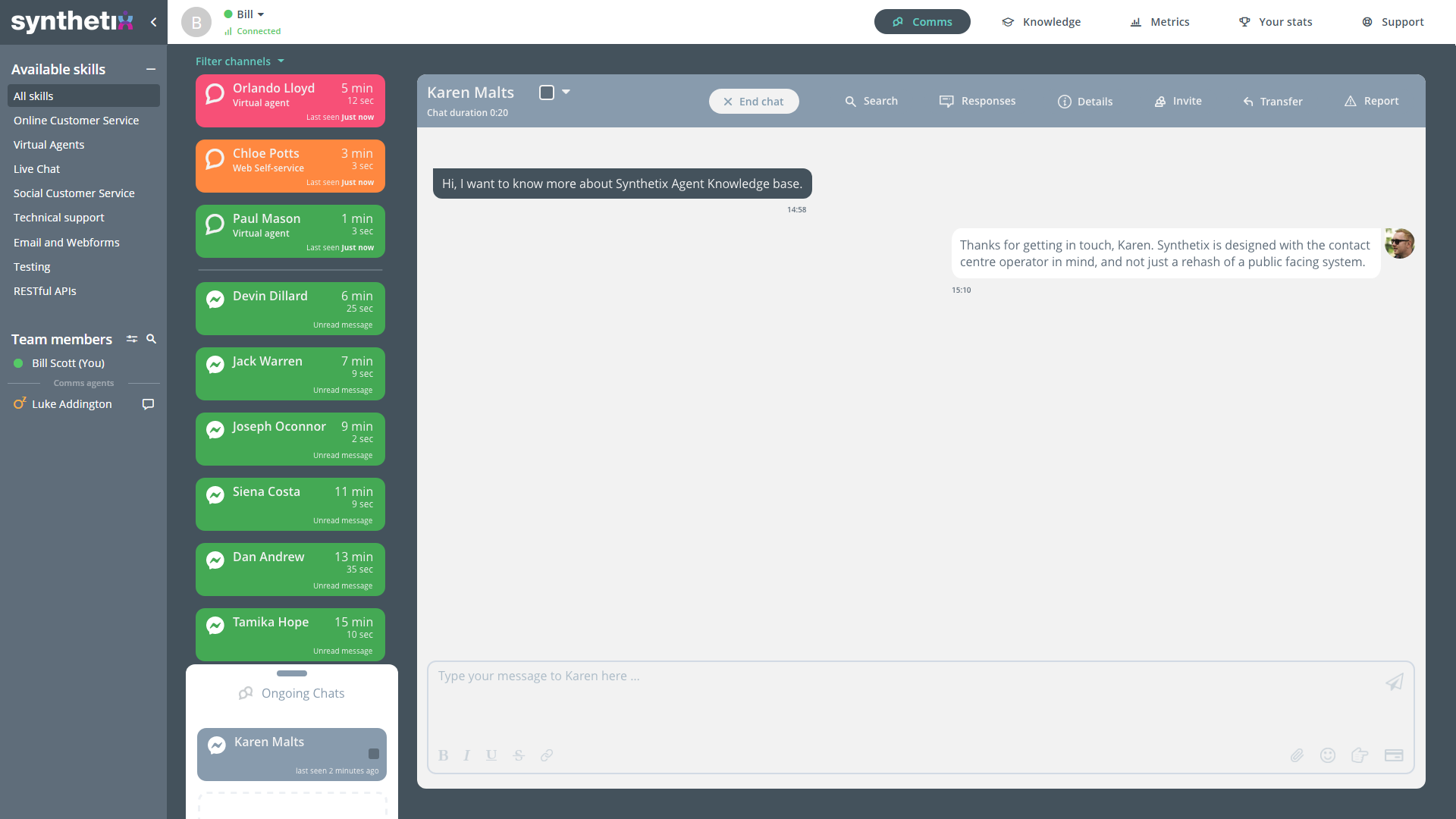The image size is (1456, 819).
Task: Send message with paper plane icon
Action: click(x=1395, y=682)
